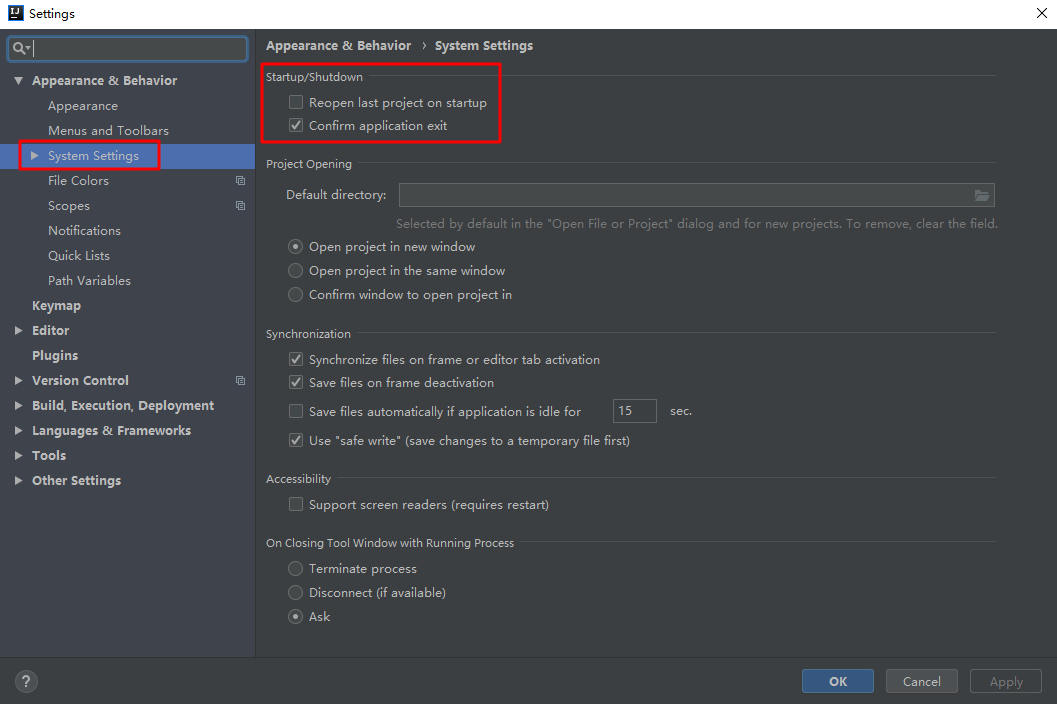Screen dimensions: 1057x704
Task: Open Path Variables settings
Action: pos(89,281)
